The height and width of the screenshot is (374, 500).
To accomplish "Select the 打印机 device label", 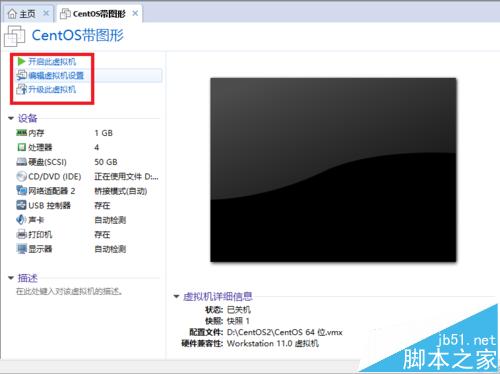I will point(40,234).
